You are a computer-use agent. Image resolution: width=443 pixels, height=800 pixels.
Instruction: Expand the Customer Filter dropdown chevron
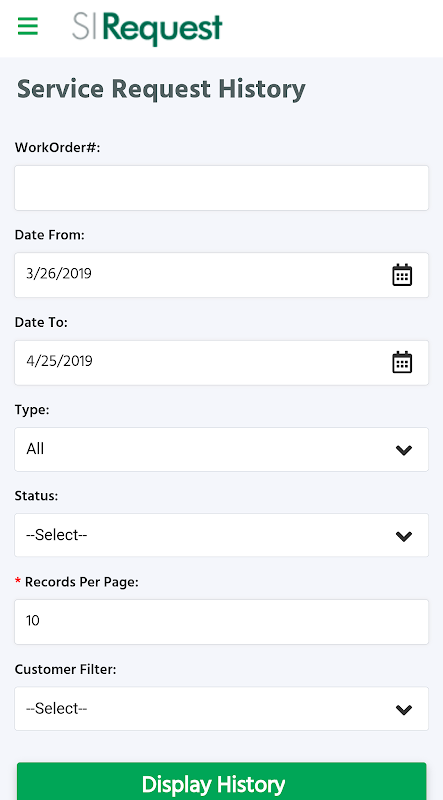click(x=404, y=710)
